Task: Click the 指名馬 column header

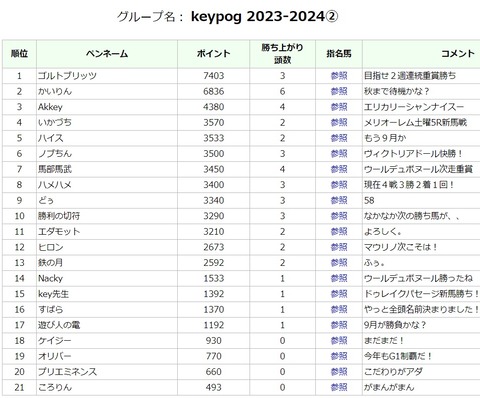Action: [339, 54]
